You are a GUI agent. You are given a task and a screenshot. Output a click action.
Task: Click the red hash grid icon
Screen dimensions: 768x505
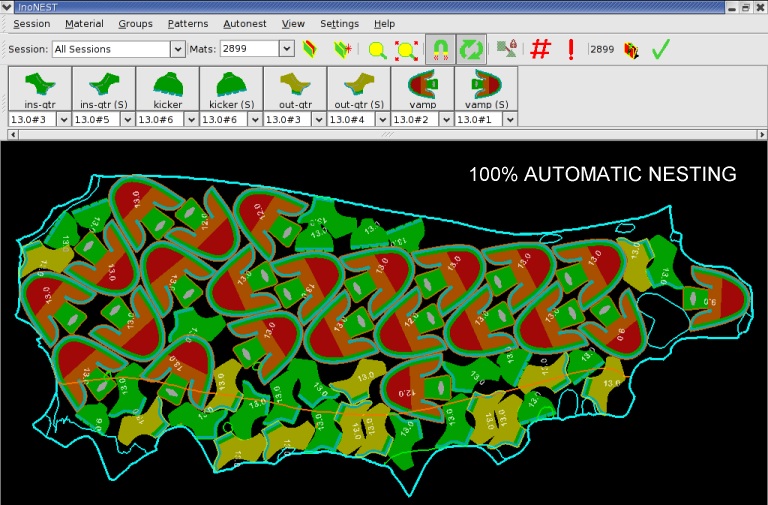540,49
